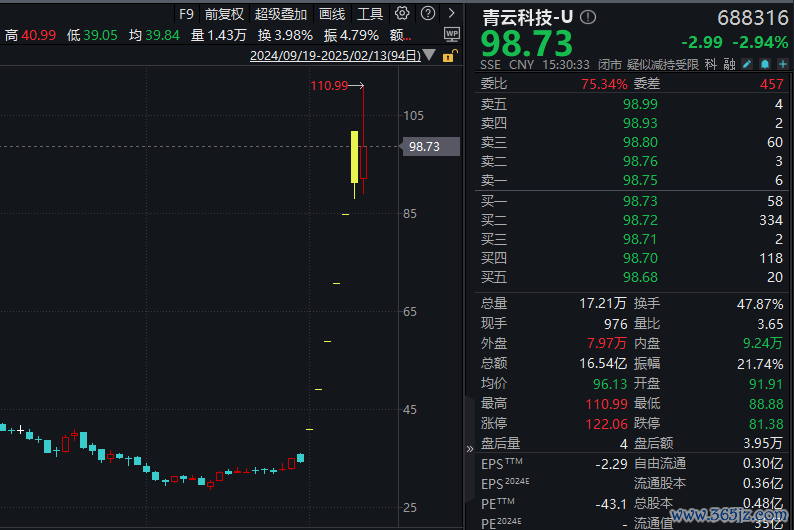Toggle the chart range lock icon
This screenshot has height=530, width=794.
pyautogui.click(x=450, y=56)
